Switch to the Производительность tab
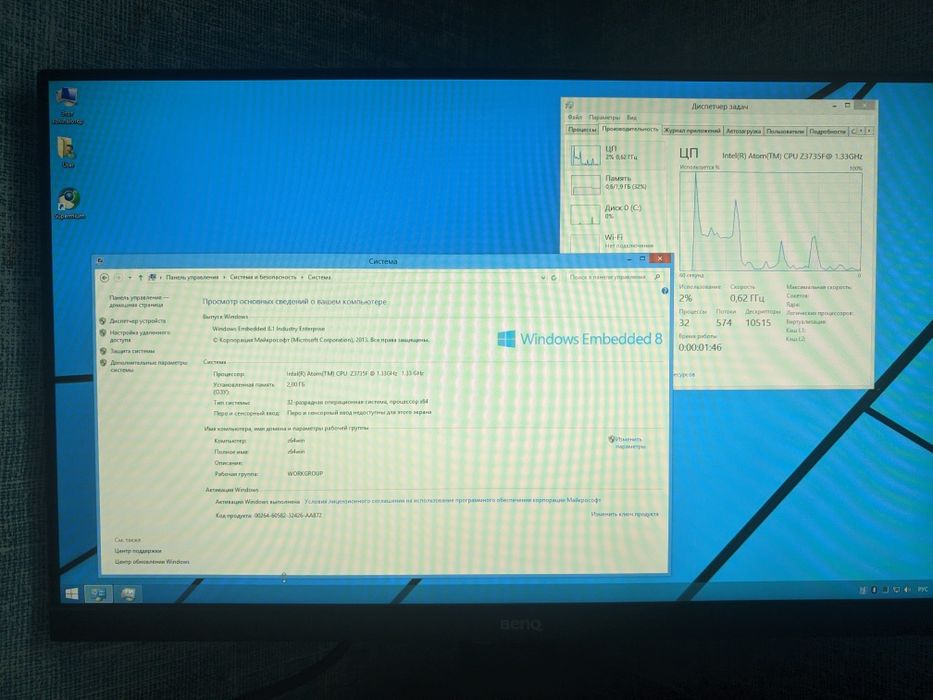 coord(630,129)
